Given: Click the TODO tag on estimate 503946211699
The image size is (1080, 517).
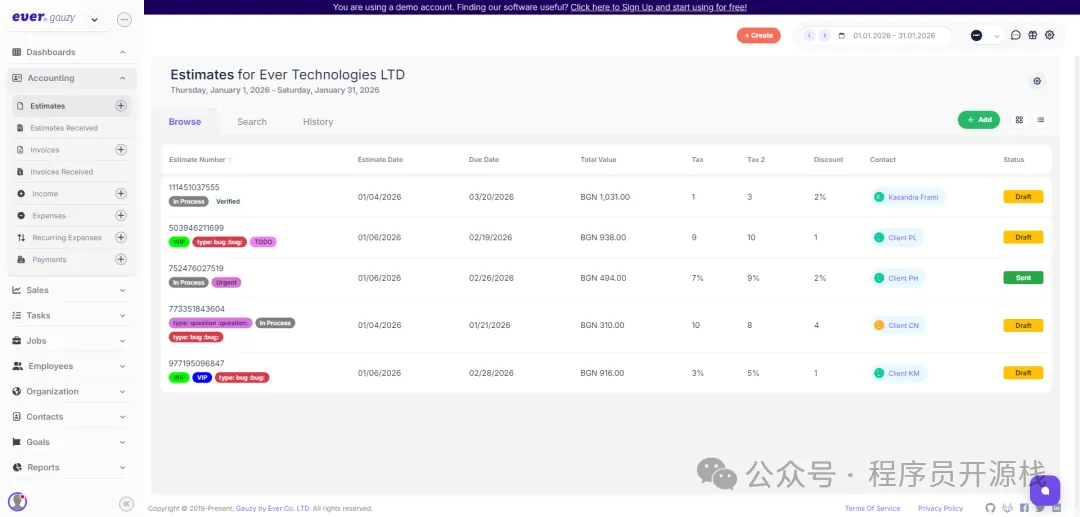Looking at the screenshot, I should (263, 242).
